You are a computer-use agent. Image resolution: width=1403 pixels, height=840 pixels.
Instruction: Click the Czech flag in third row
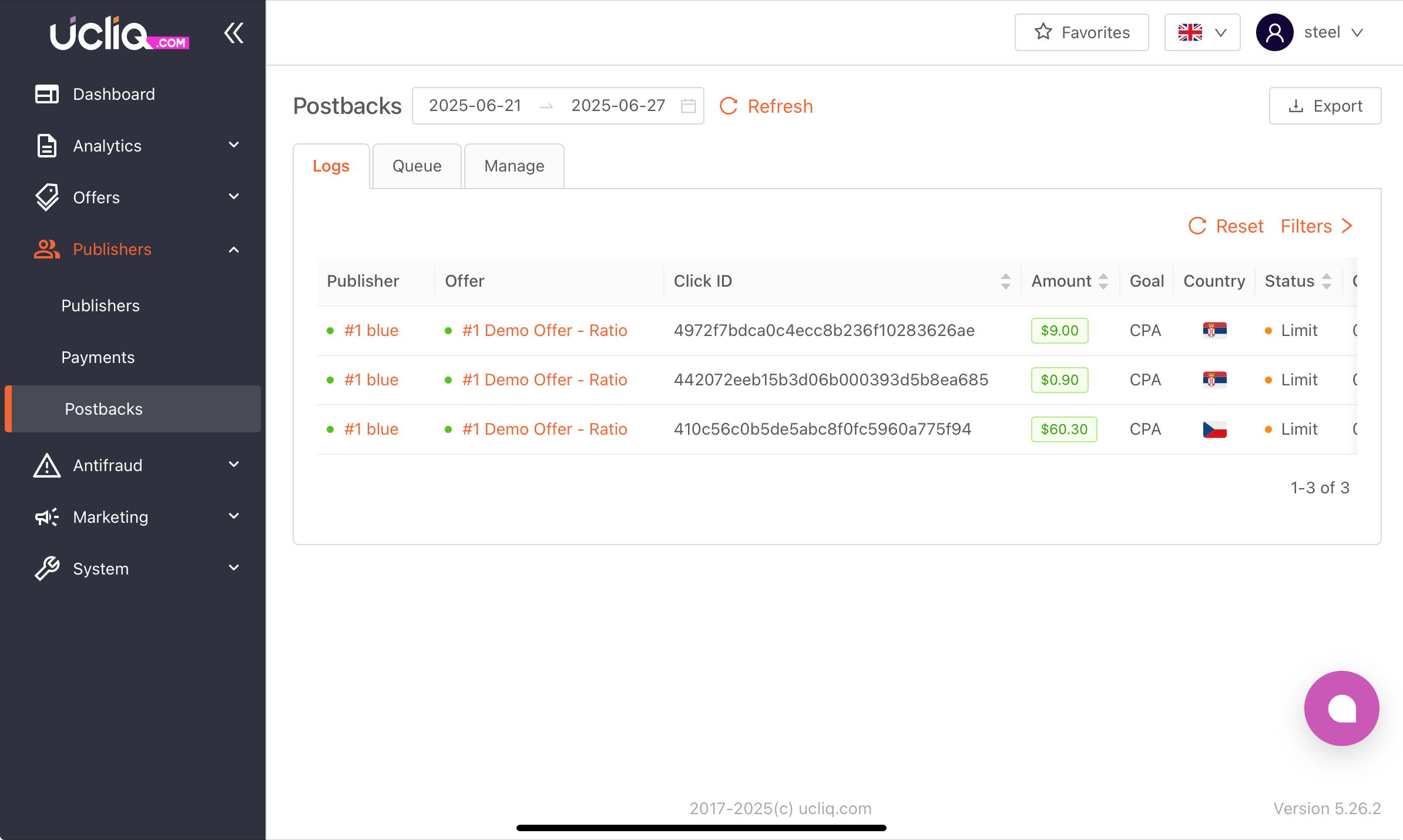pos(1214,429)
